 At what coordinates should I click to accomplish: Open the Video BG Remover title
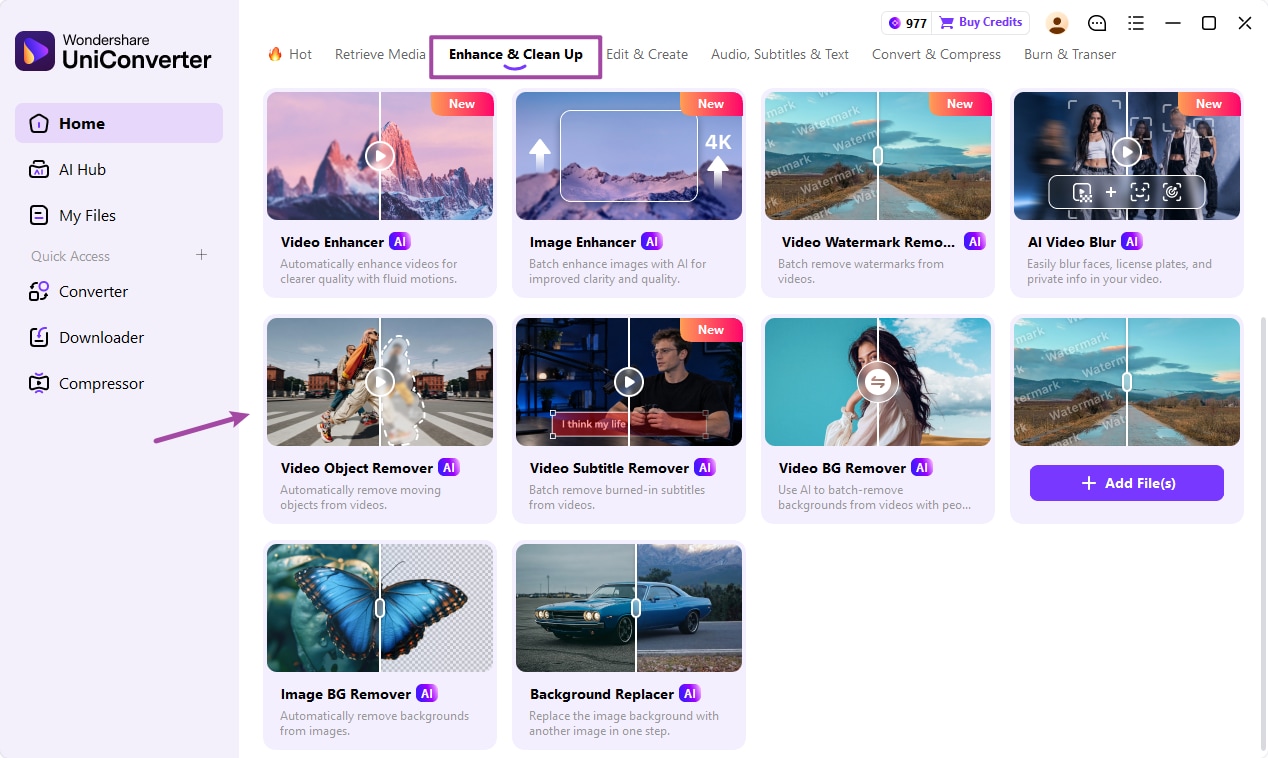click(x=842, y=468)
